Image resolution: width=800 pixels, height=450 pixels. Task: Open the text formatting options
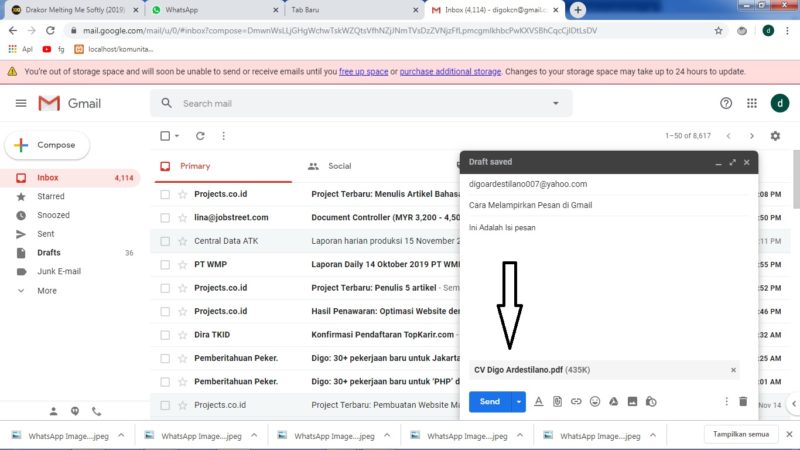tap(539, 402)
